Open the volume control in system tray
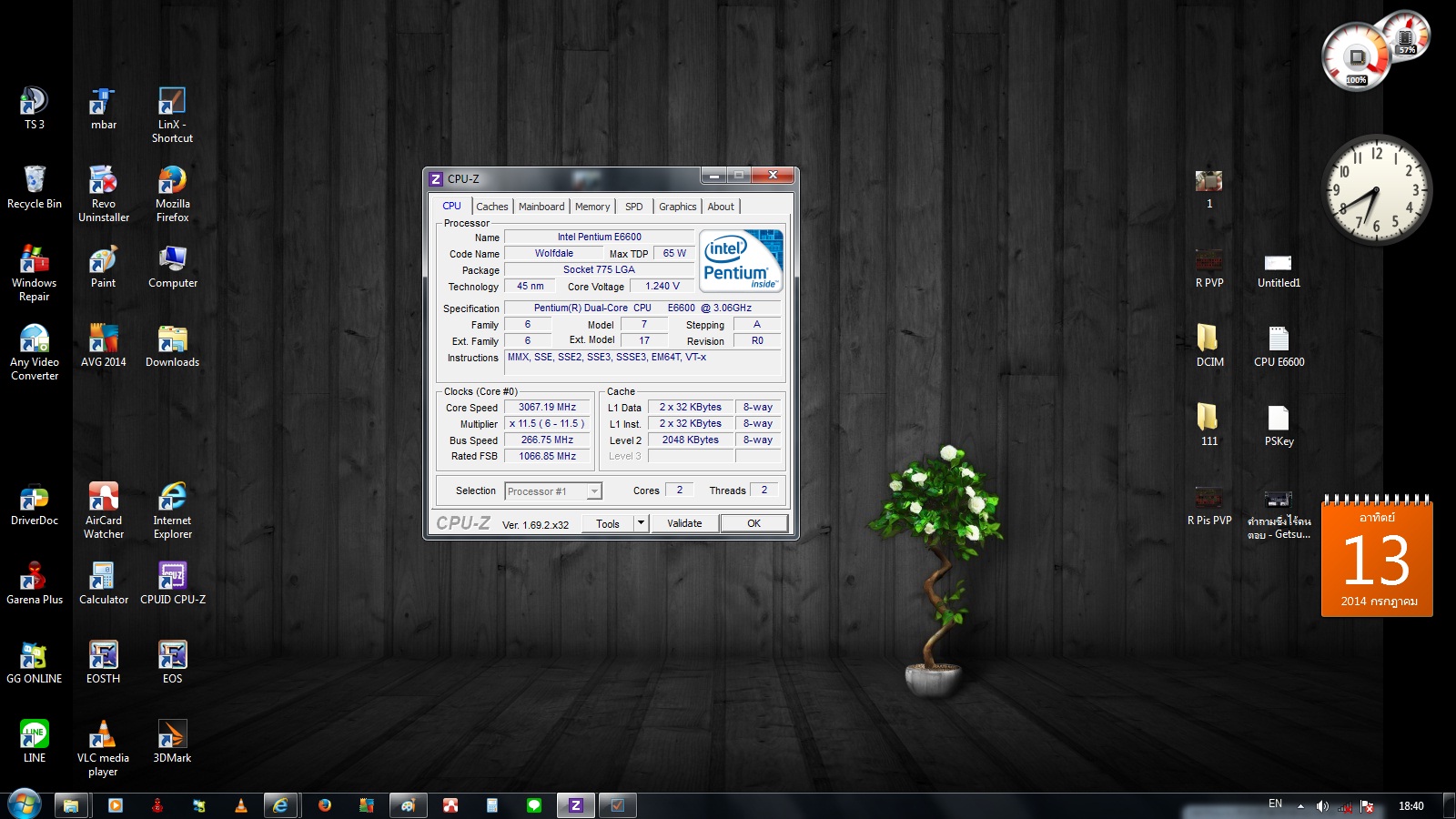Screen dimensions: 1456x819 (1322, 805)
